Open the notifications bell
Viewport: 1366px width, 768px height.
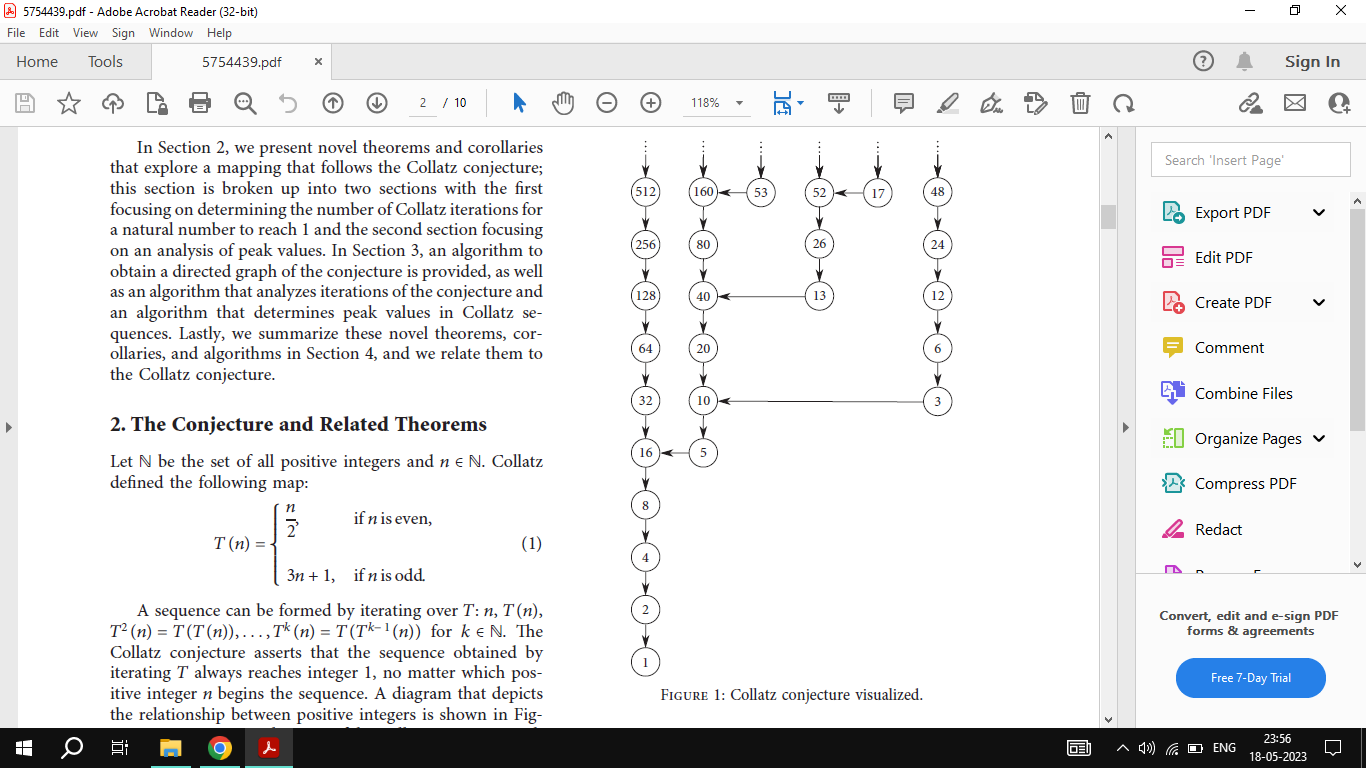point(1245,61)
